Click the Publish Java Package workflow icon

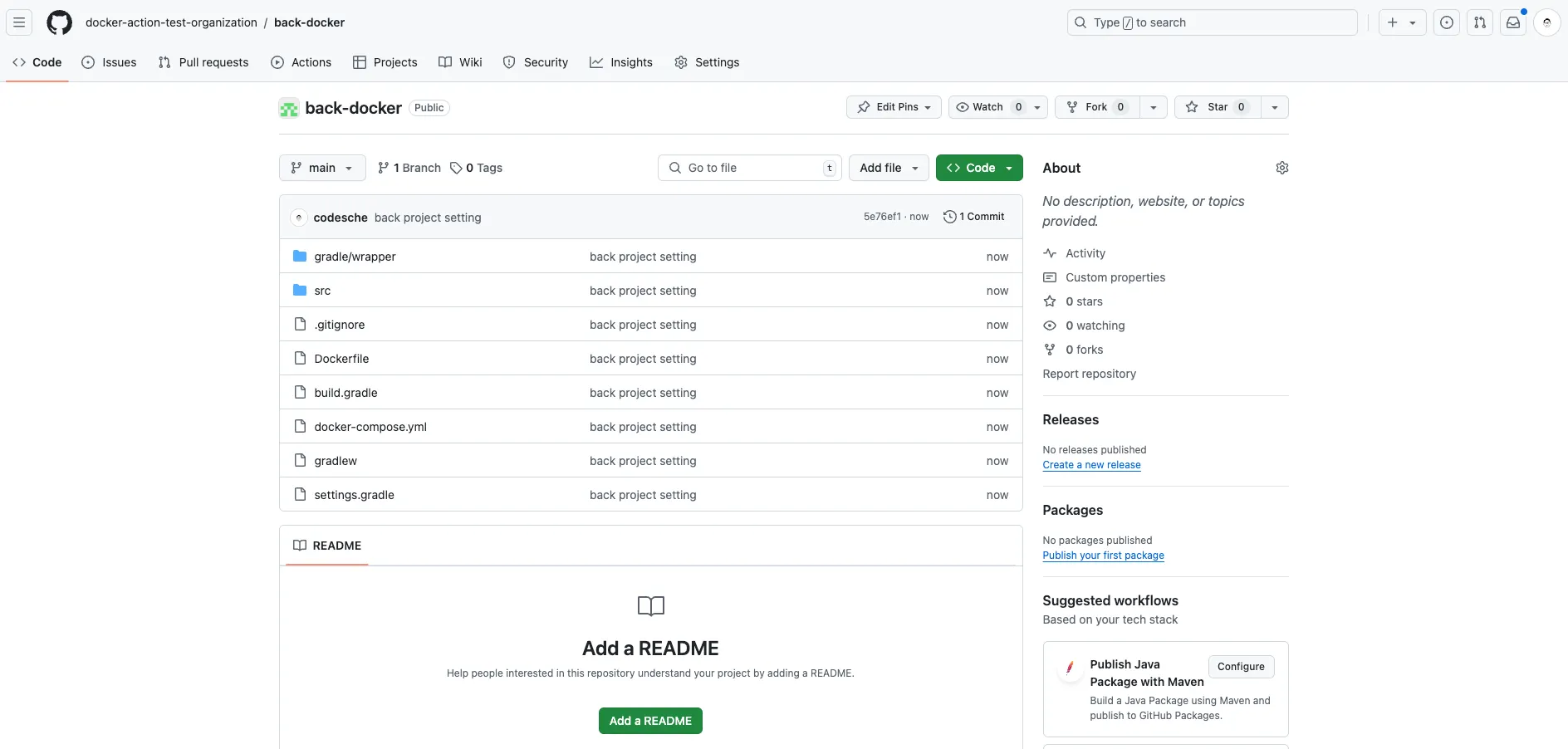point(1070,667)
